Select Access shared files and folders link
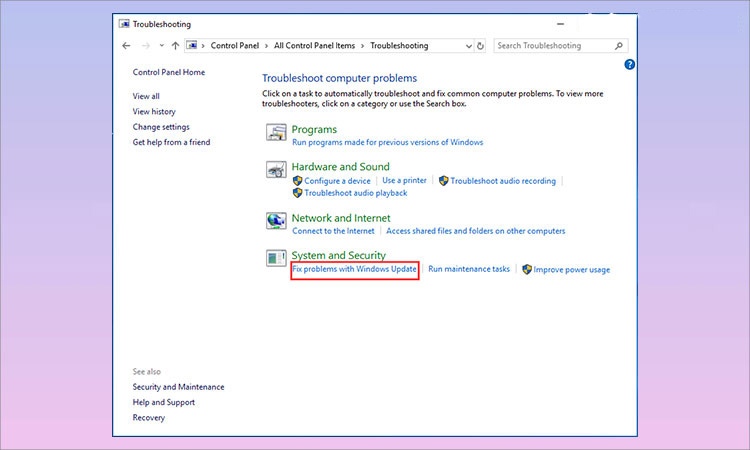Viewport: 750px width, 450px height. (x=475, y=231)
